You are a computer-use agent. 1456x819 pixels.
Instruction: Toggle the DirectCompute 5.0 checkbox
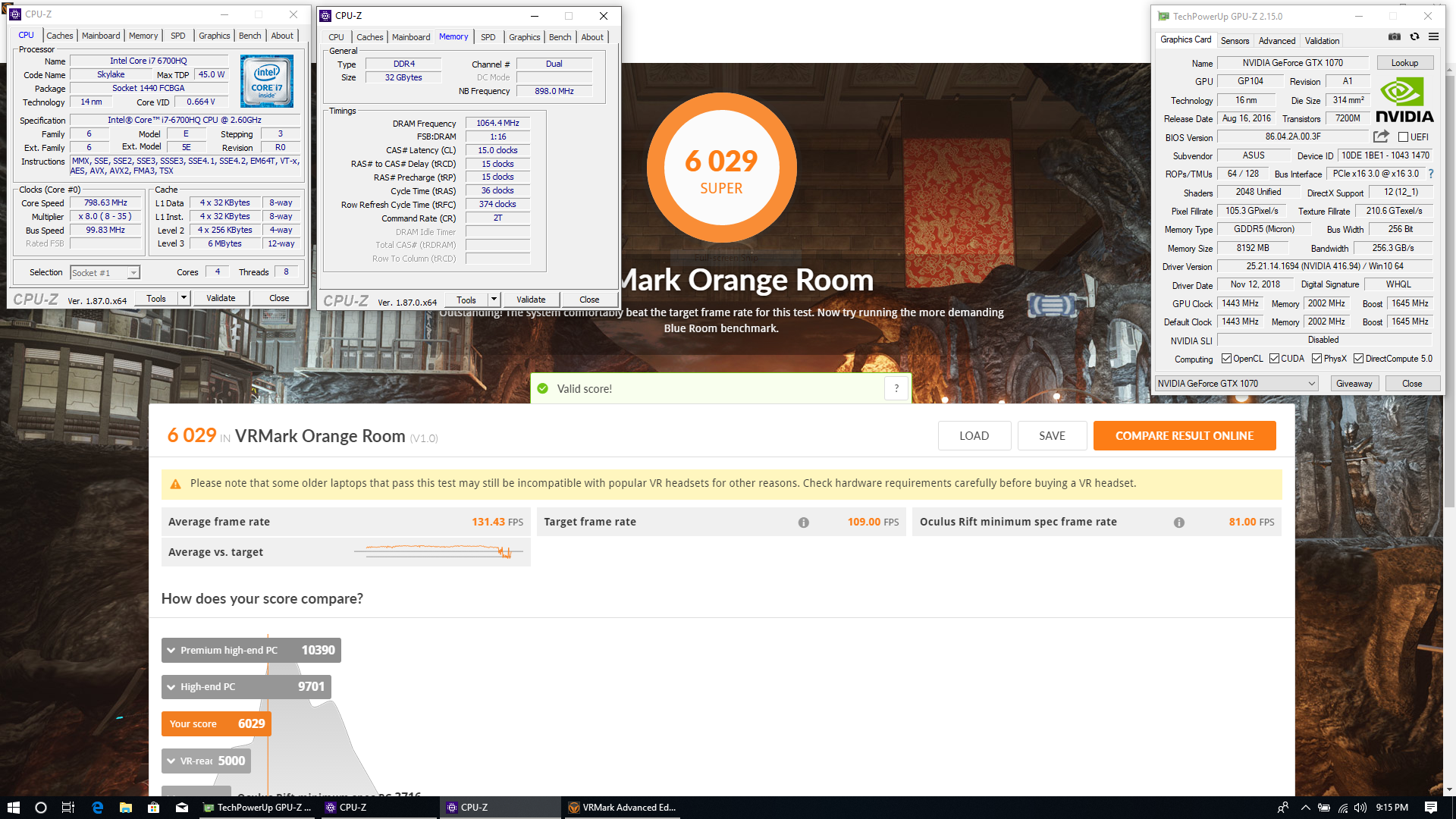(x=1358, y=359)
